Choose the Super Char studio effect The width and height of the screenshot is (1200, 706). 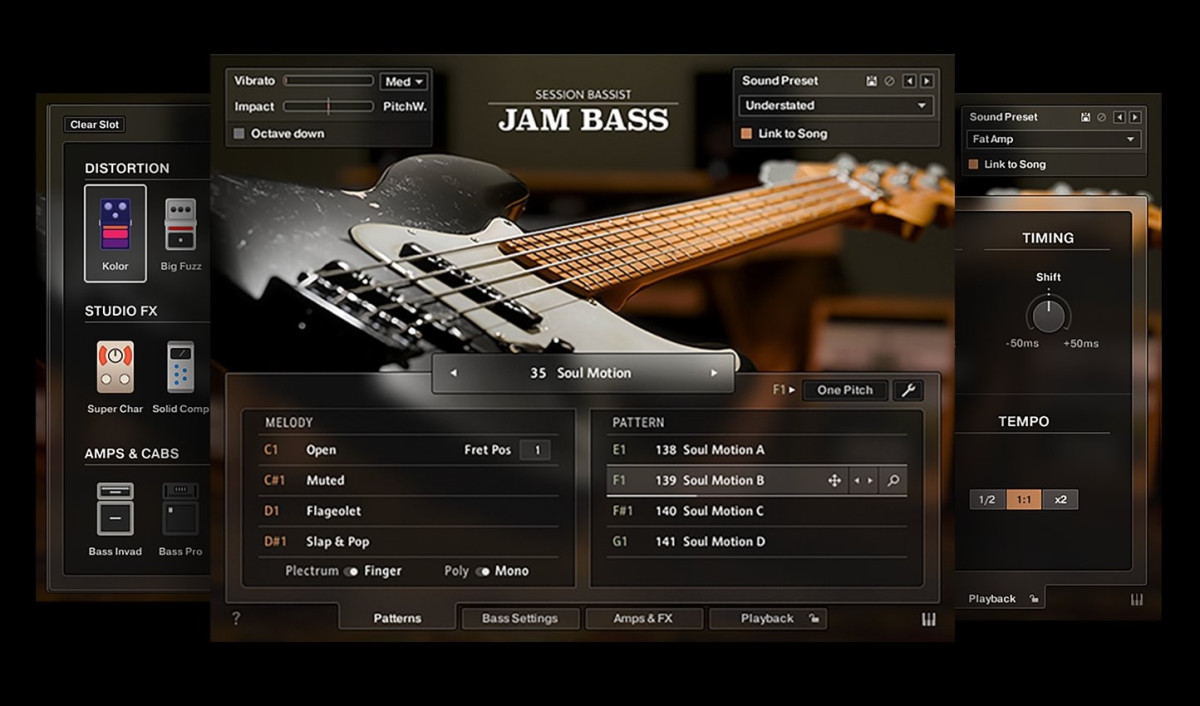tap(115, 376)
